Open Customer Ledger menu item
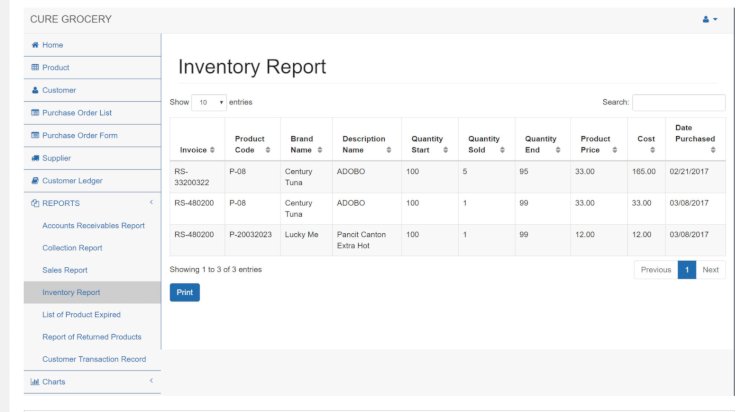750x412 pixels. click(92, 180)
